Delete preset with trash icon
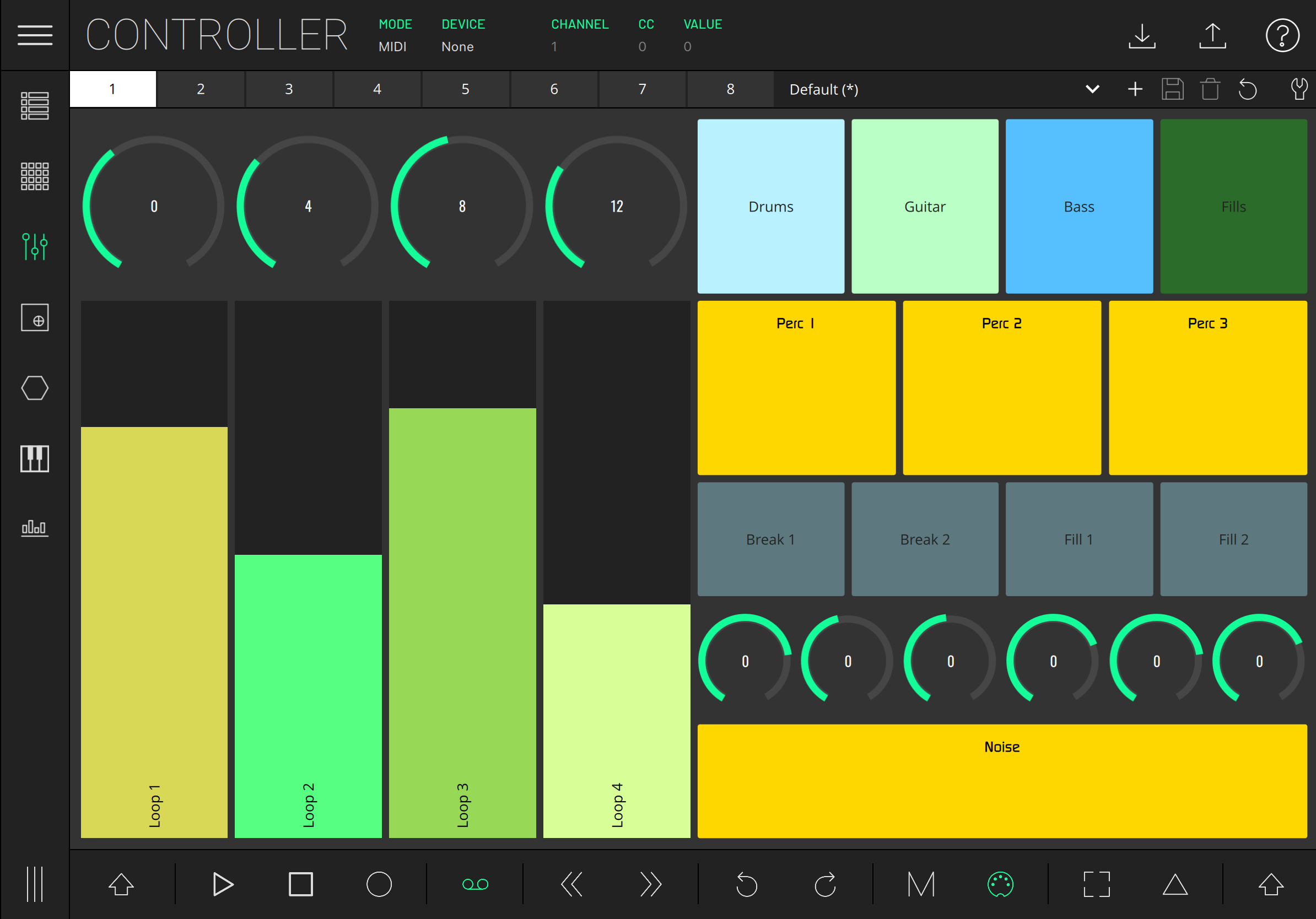Viewport: 1316px width, 919px height. pos(1210,89)
